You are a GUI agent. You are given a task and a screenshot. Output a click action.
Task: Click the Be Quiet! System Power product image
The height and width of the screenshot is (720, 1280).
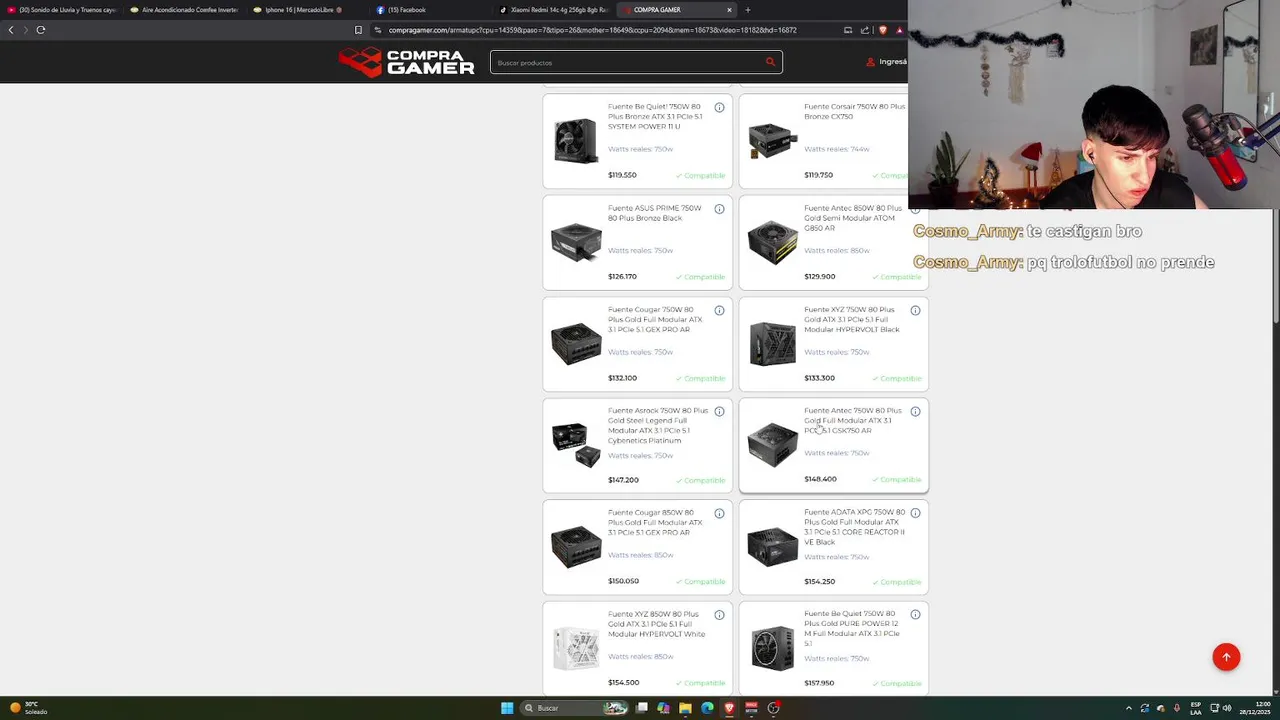[576, 140]
